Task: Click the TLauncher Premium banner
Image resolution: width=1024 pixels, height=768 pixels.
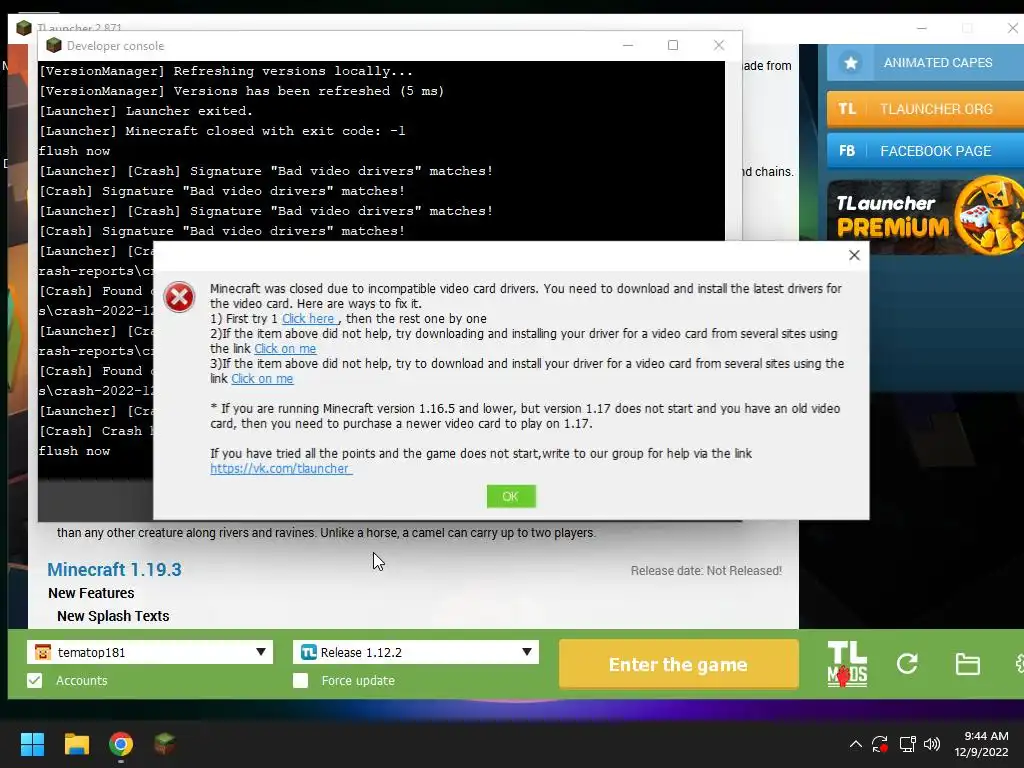Action: 925,215
